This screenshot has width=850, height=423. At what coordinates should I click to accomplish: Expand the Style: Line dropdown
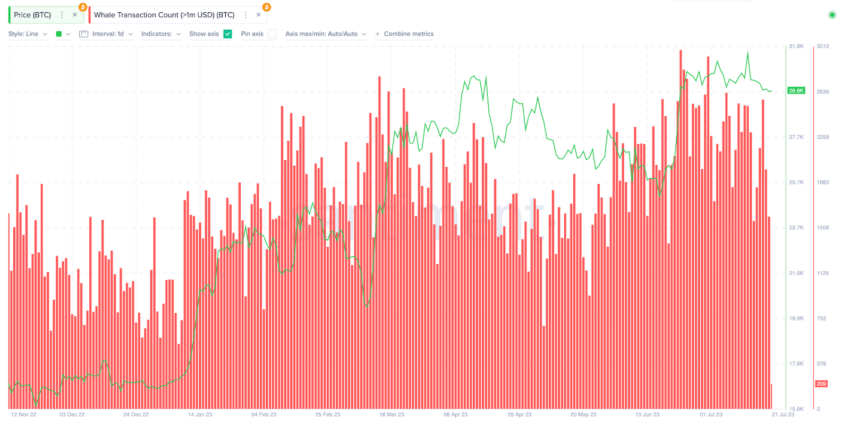(x=27, y=34)
